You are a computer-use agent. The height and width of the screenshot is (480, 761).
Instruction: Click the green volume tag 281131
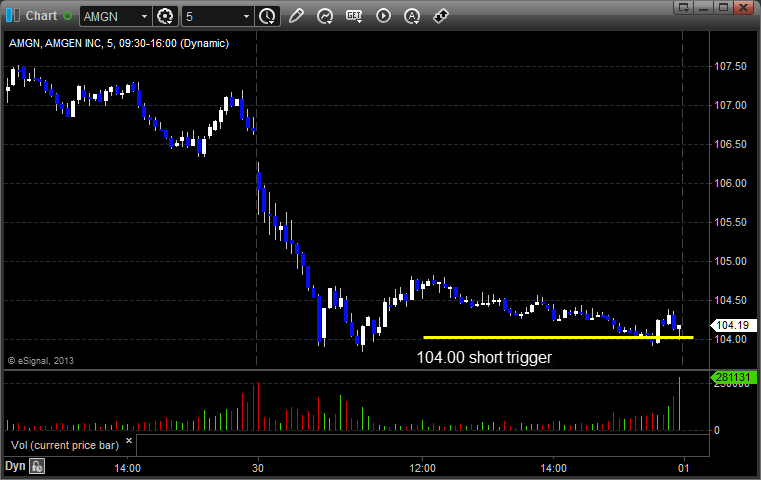tap(733, 377)
